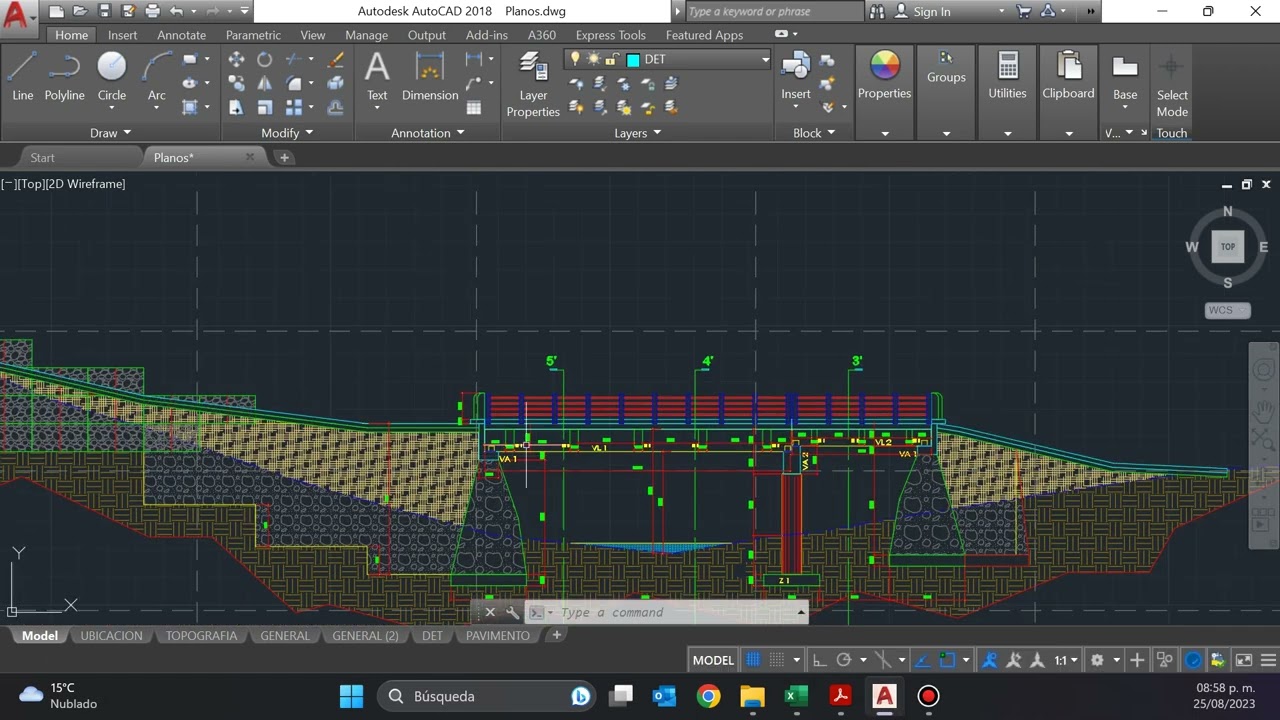Select the Polyline tool
1280x720 pixels.
(64, 76)
